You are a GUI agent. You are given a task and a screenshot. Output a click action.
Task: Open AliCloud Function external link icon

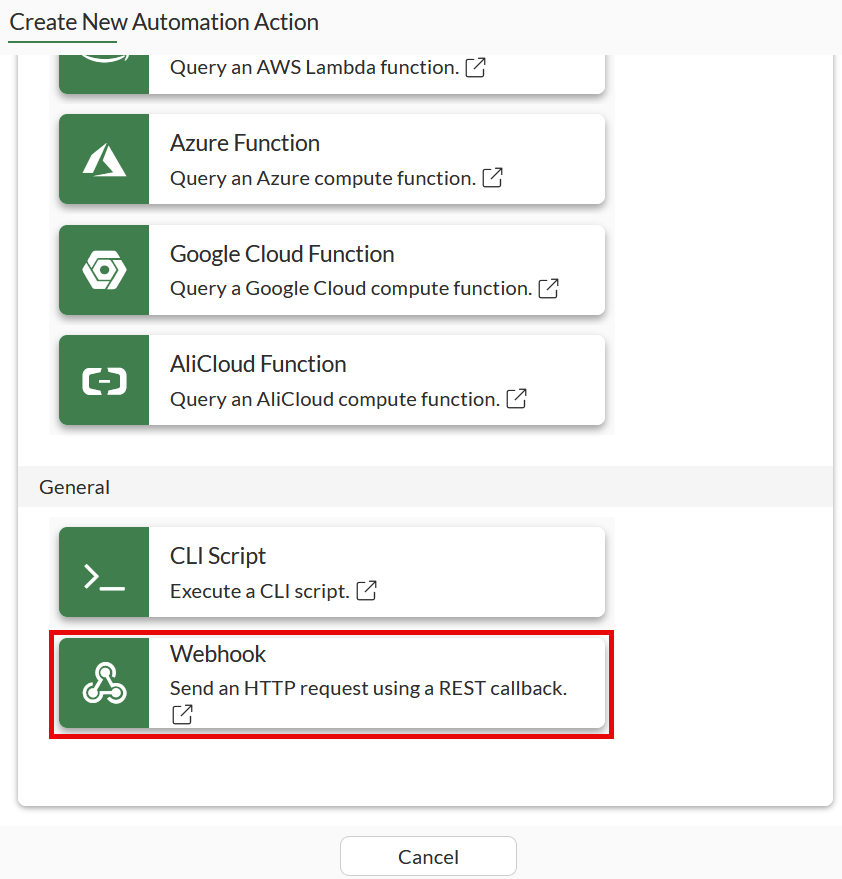point(517,398)
